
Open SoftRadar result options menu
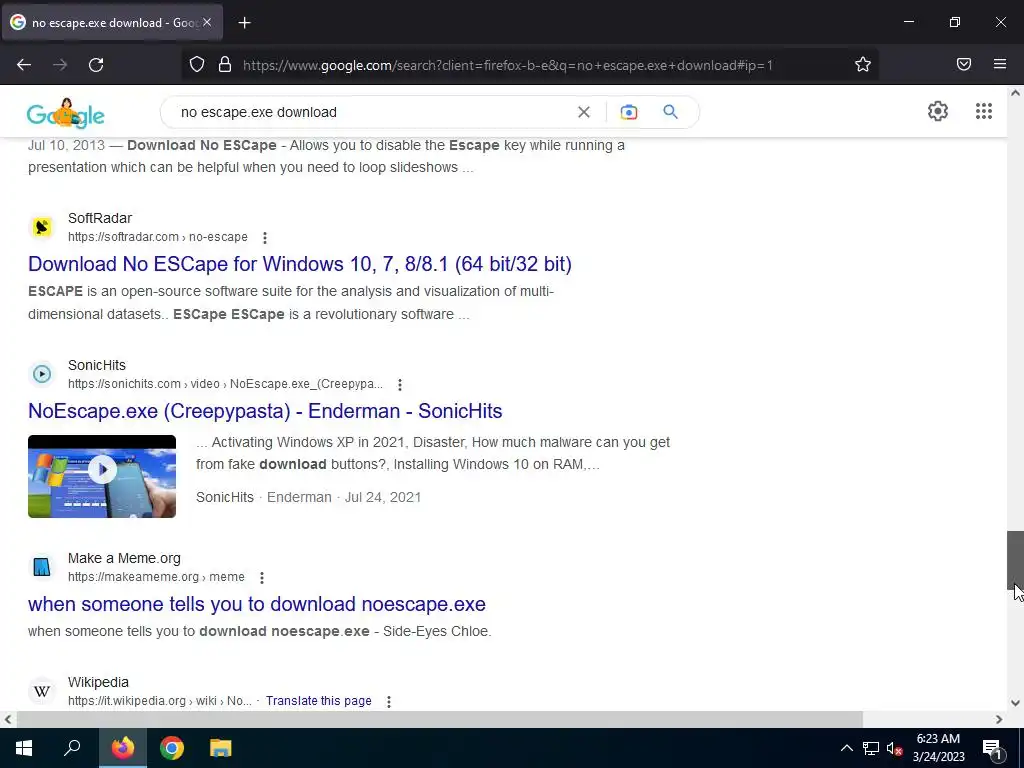tap(264, 238)
